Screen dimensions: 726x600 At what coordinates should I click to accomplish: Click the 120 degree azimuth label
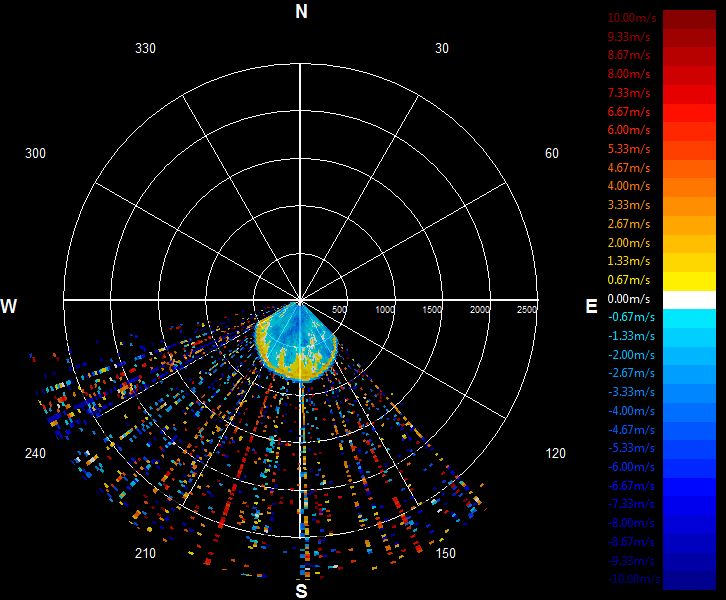click(556, 453)
